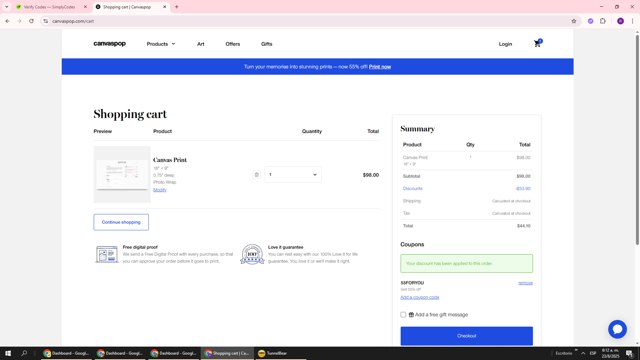Show hidden system tray icons
Image resolution: width=640 pixels, height=360 pixels.
(x=583, y=353)
